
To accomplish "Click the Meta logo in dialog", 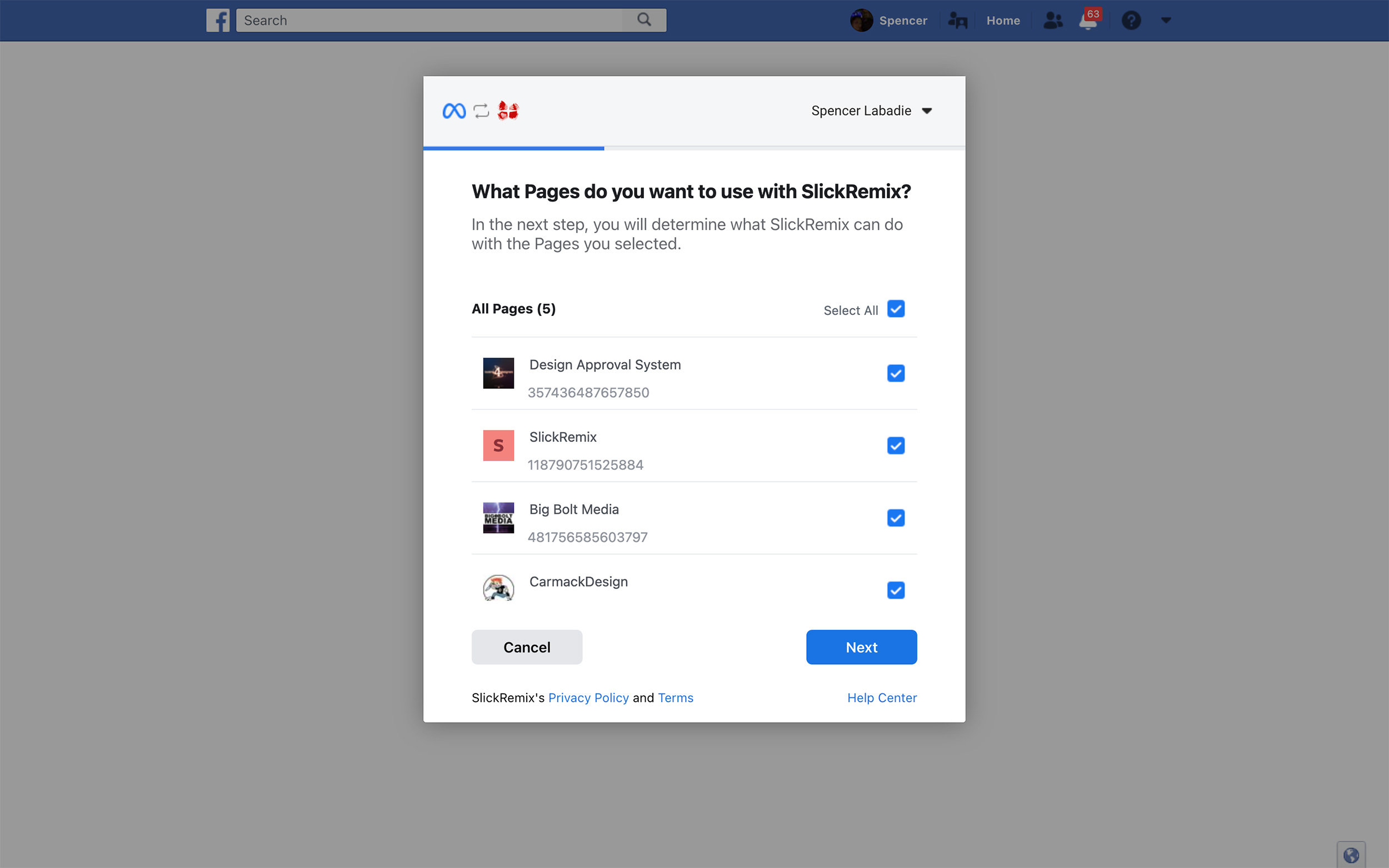I will click(454, 110).
